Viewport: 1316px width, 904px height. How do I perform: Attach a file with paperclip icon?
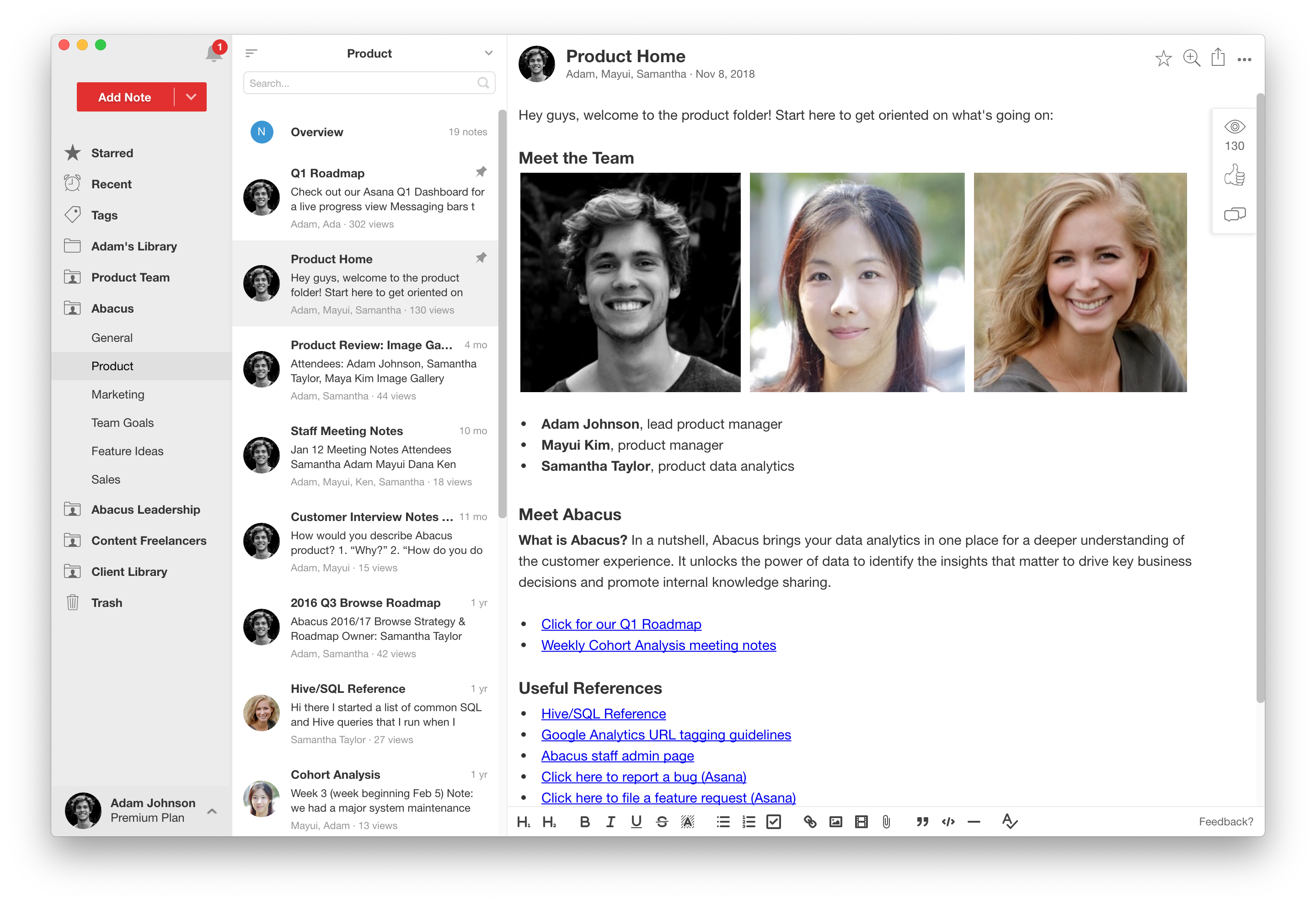[886, 822]
